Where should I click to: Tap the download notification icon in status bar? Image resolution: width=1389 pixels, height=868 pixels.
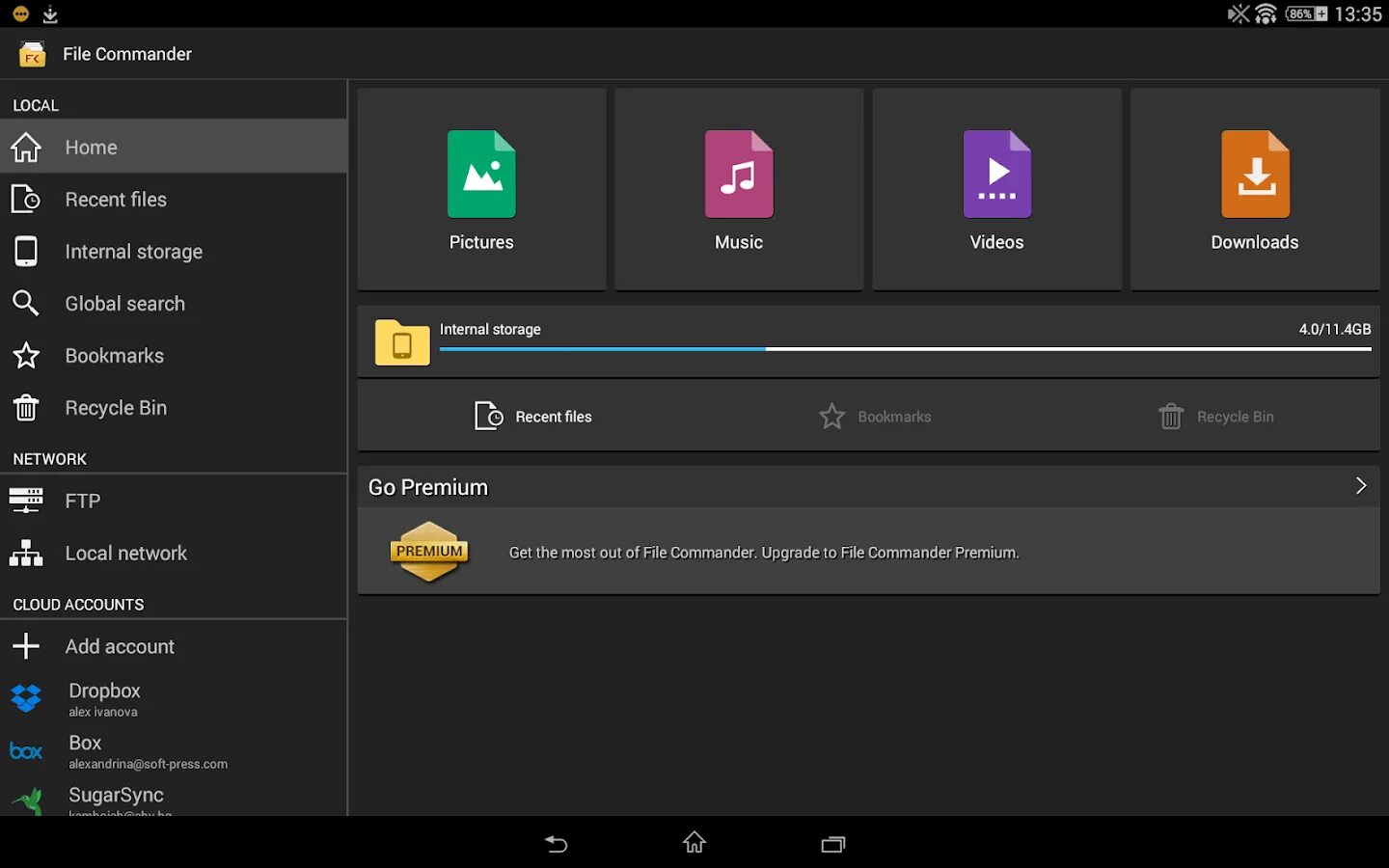pos(50,14)
